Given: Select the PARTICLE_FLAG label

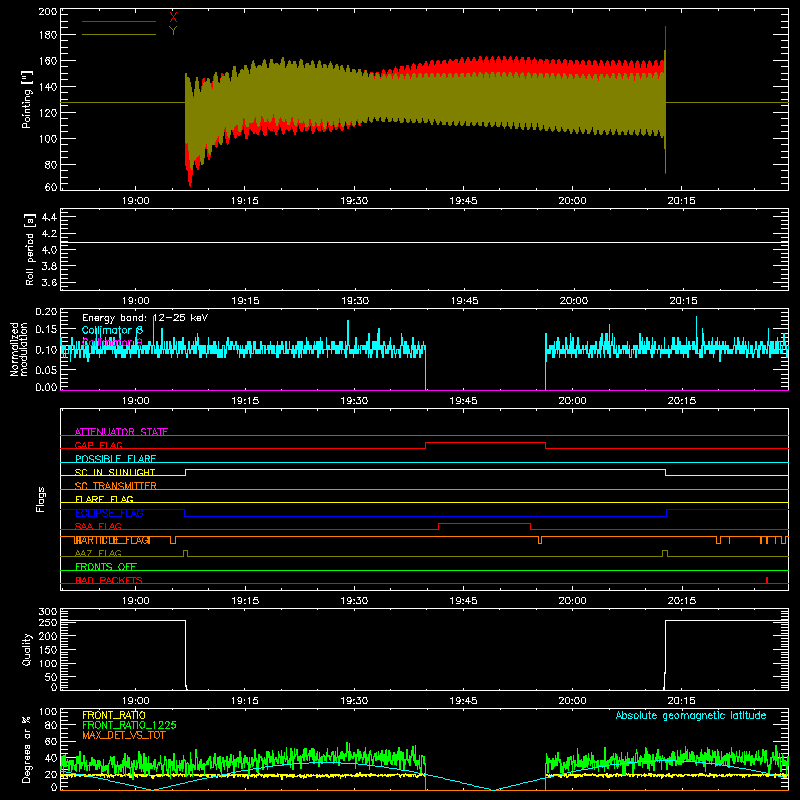Looking at the screenshot, I should [x=112, y=540].
